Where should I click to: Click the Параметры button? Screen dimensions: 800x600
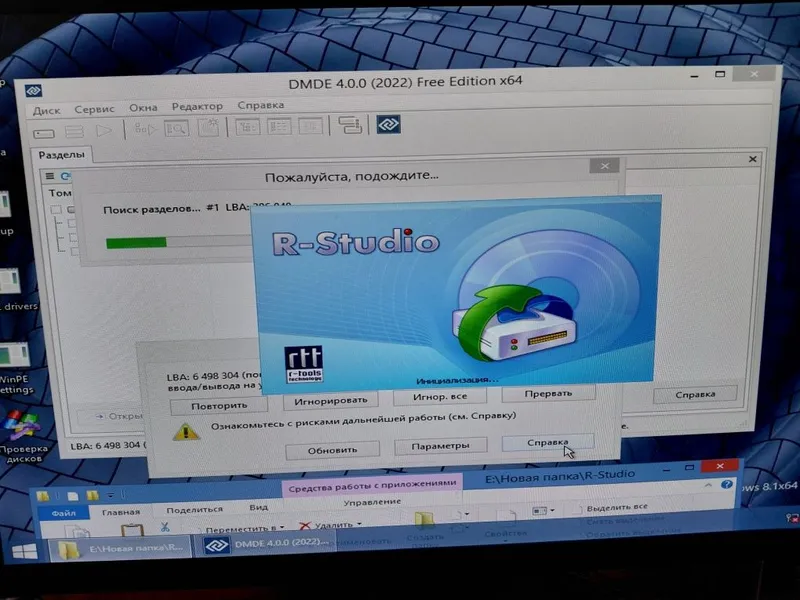point(440,446)
